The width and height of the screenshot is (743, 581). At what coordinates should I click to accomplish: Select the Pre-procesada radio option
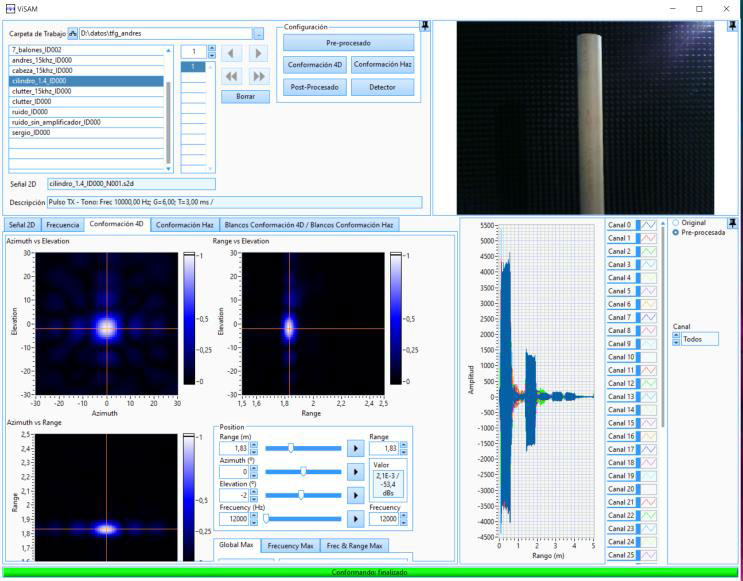click(x=676, y=232)
